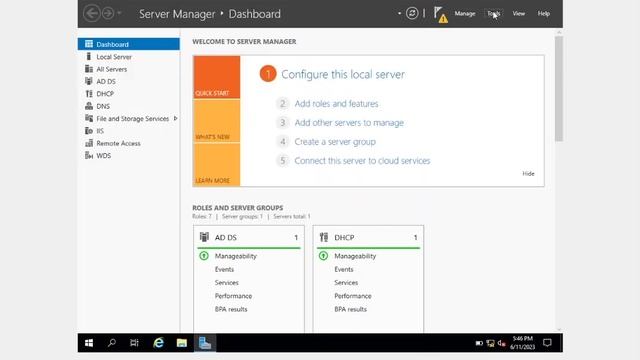Click the Dashboard icon in sidebar
This screenshot has width=640, height=360.
pos(89,44)
